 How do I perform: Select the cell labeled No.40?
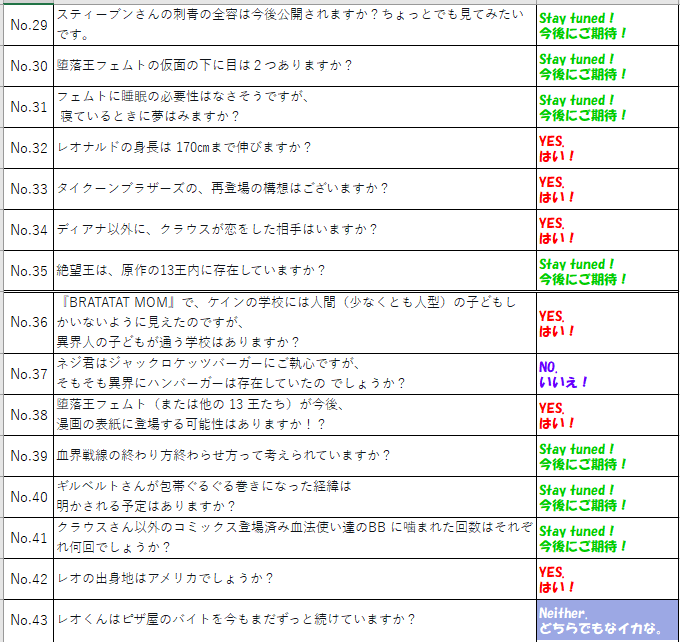29,497
